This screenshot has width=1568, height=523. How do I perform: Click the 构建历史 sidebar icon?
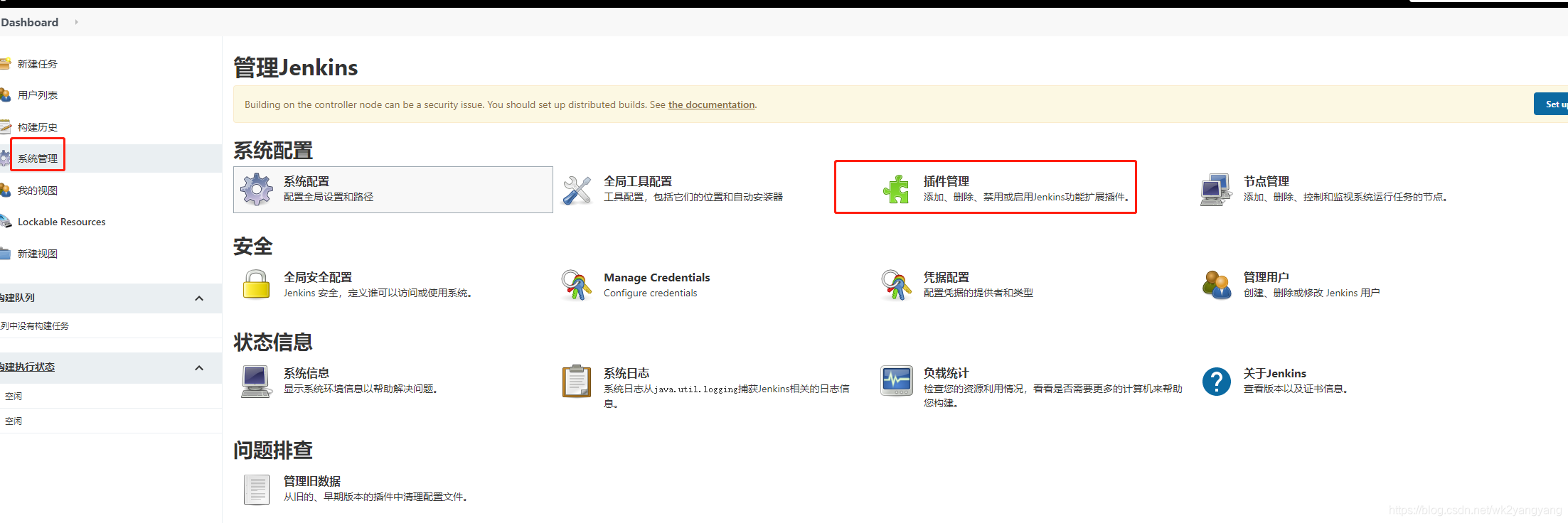5,127
